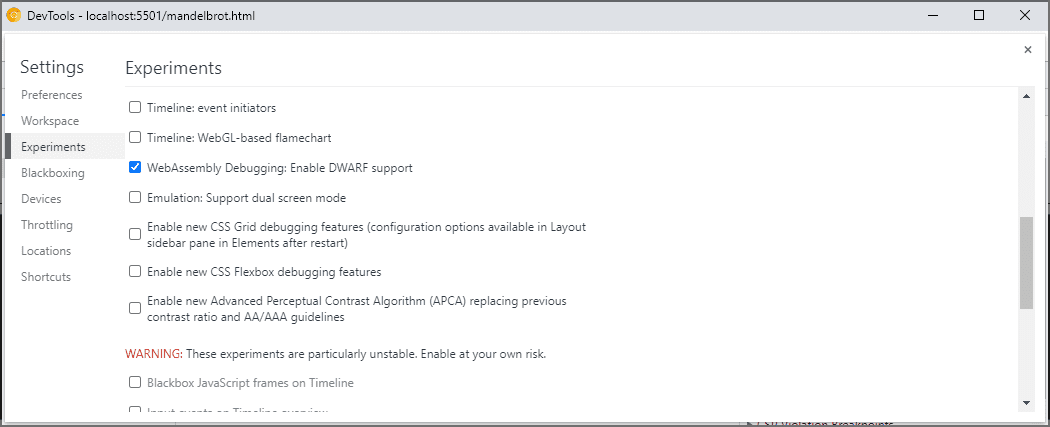Uncheck WebAssembly Debugging DWARF support
The width and height of the screenshot is (1050, 427).
[135, 168]
